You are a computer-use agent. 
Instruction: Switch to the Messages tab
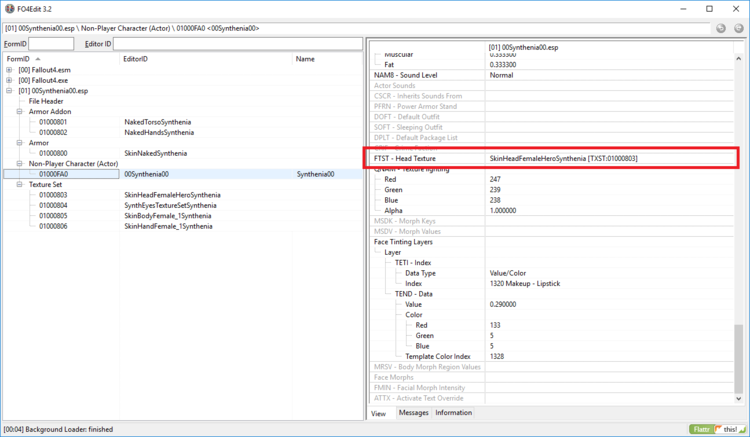click(413, 413)
